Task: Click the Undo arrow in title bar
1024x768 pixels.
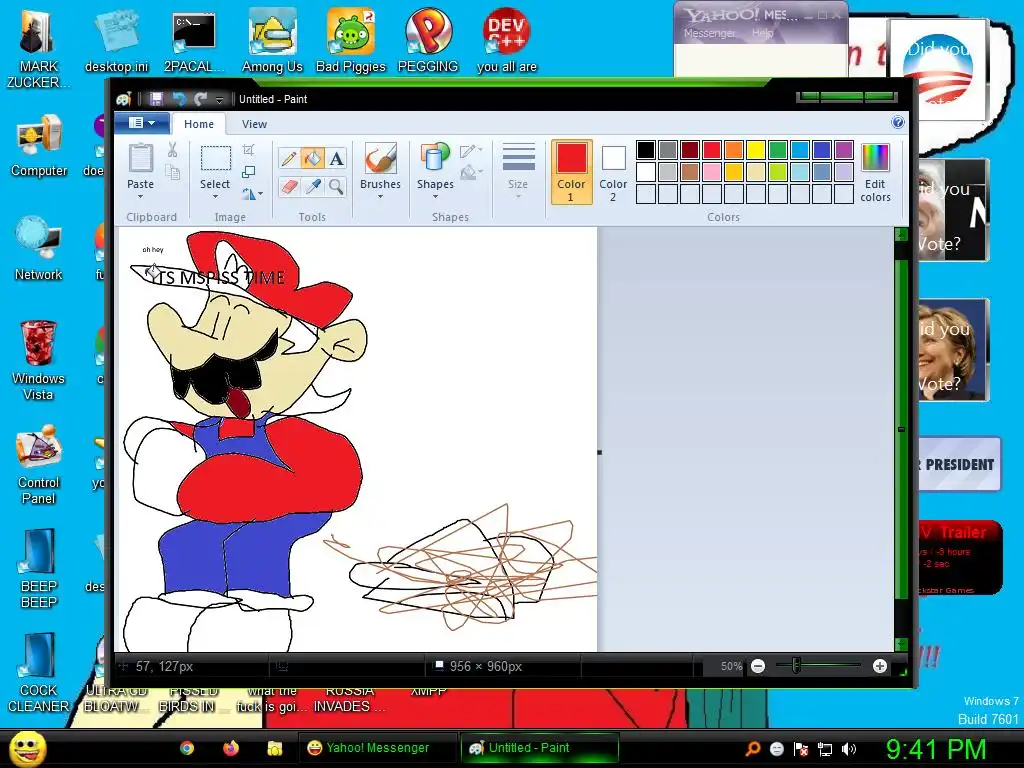Action: 178,99
